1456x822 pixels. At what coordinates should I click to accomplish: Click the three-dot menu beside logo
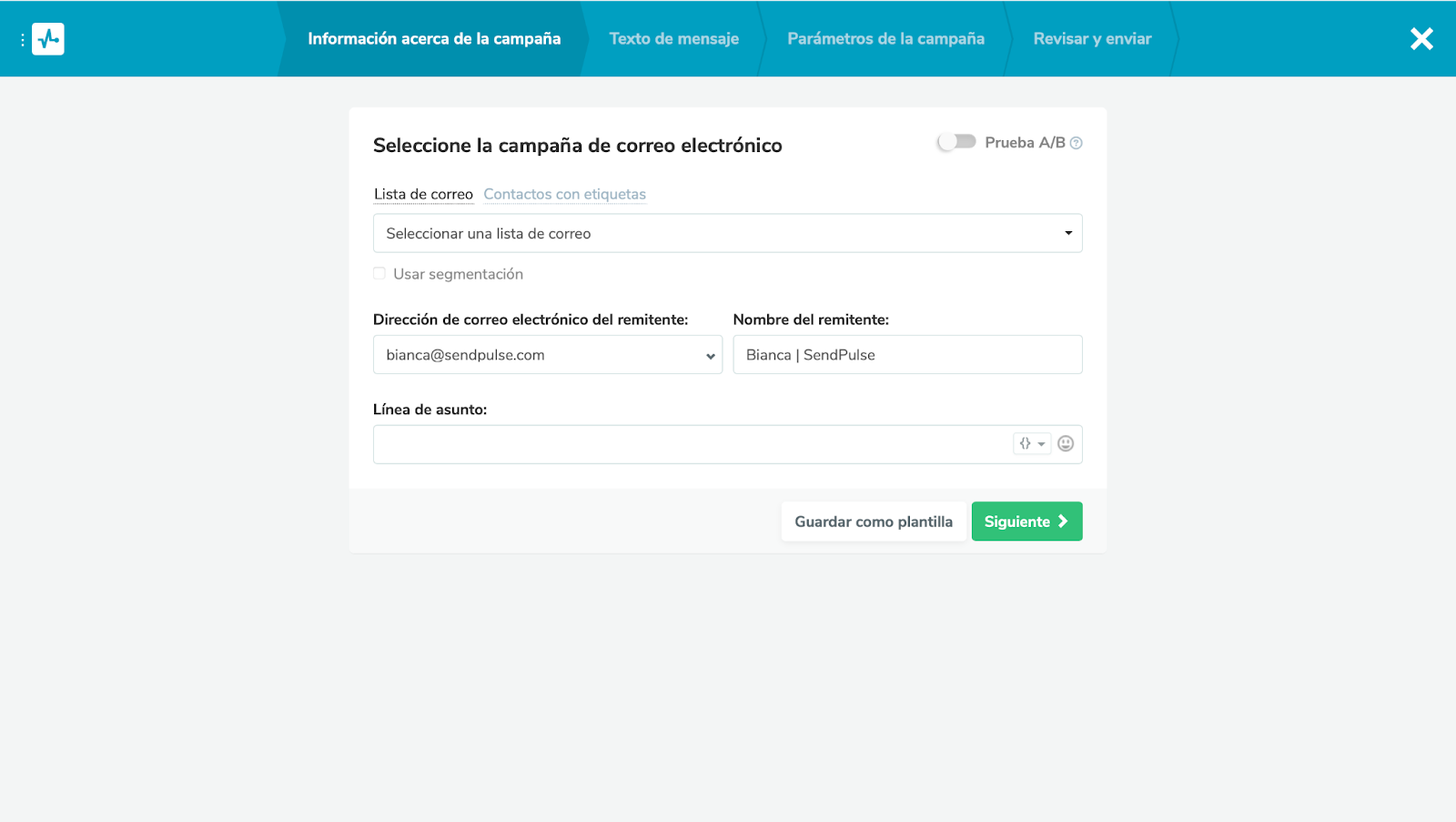tap(23, 39)
